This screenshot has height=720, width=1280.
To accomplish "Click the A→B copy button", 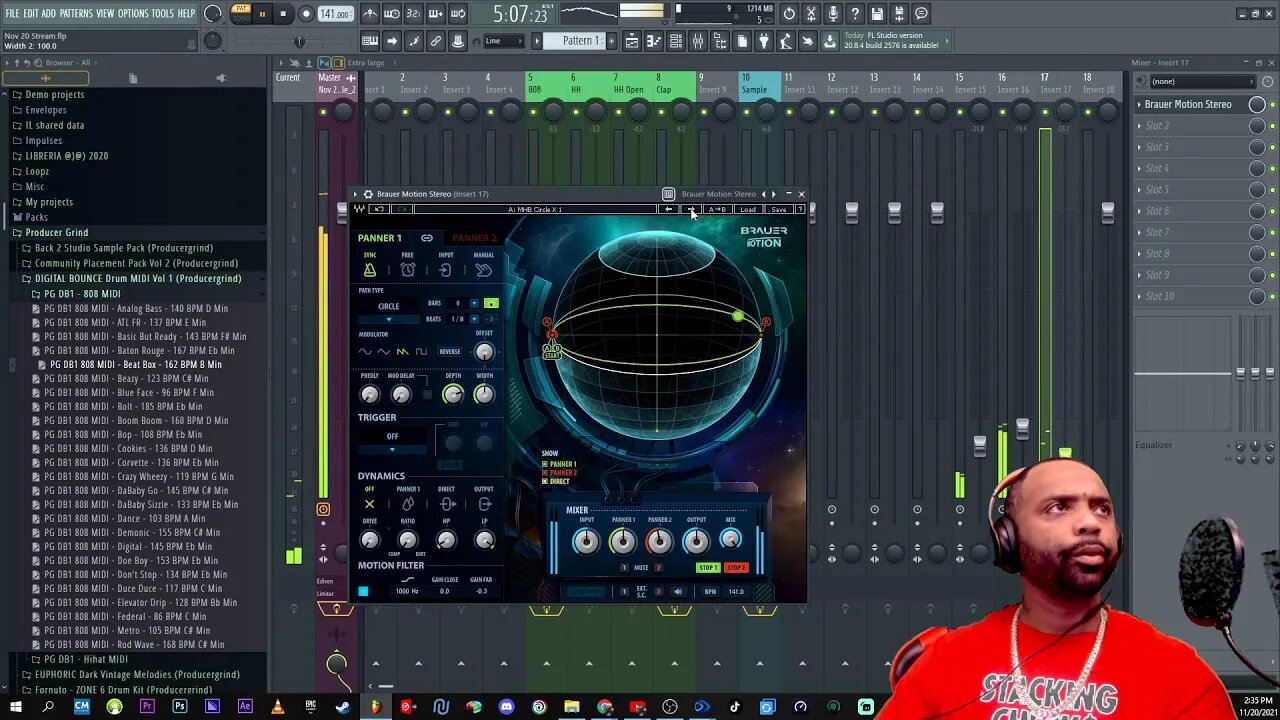I will pyautogui.click(x=718, y=209).
